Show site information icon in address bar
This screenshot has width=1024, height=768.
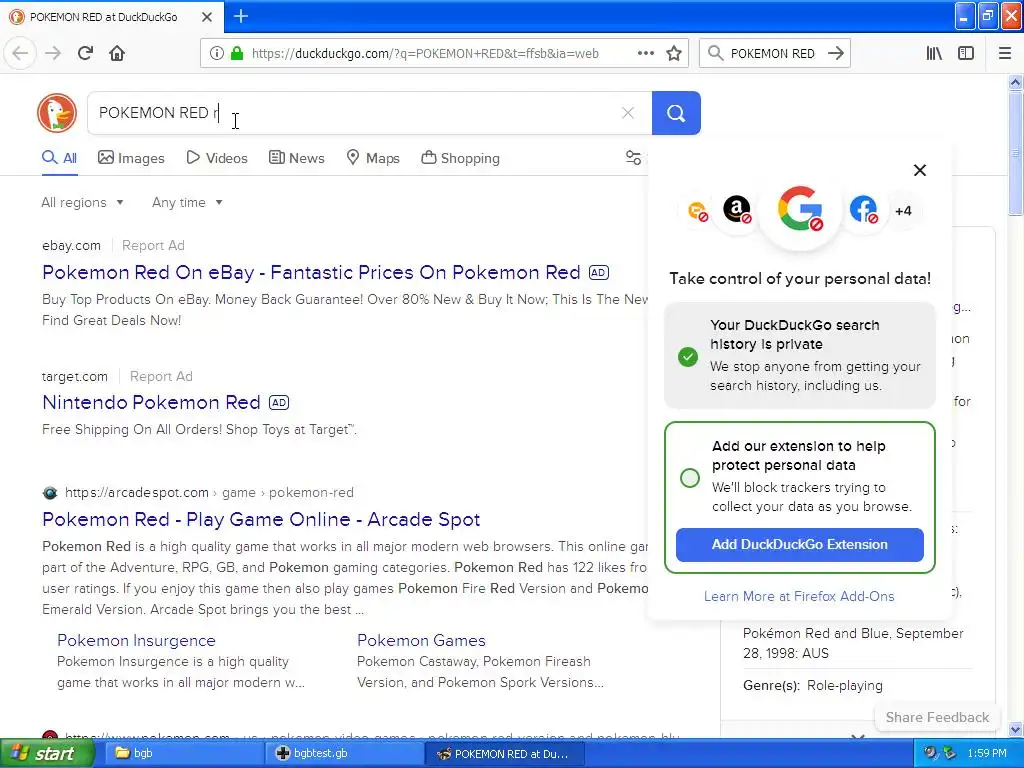(x=217, y=54)
